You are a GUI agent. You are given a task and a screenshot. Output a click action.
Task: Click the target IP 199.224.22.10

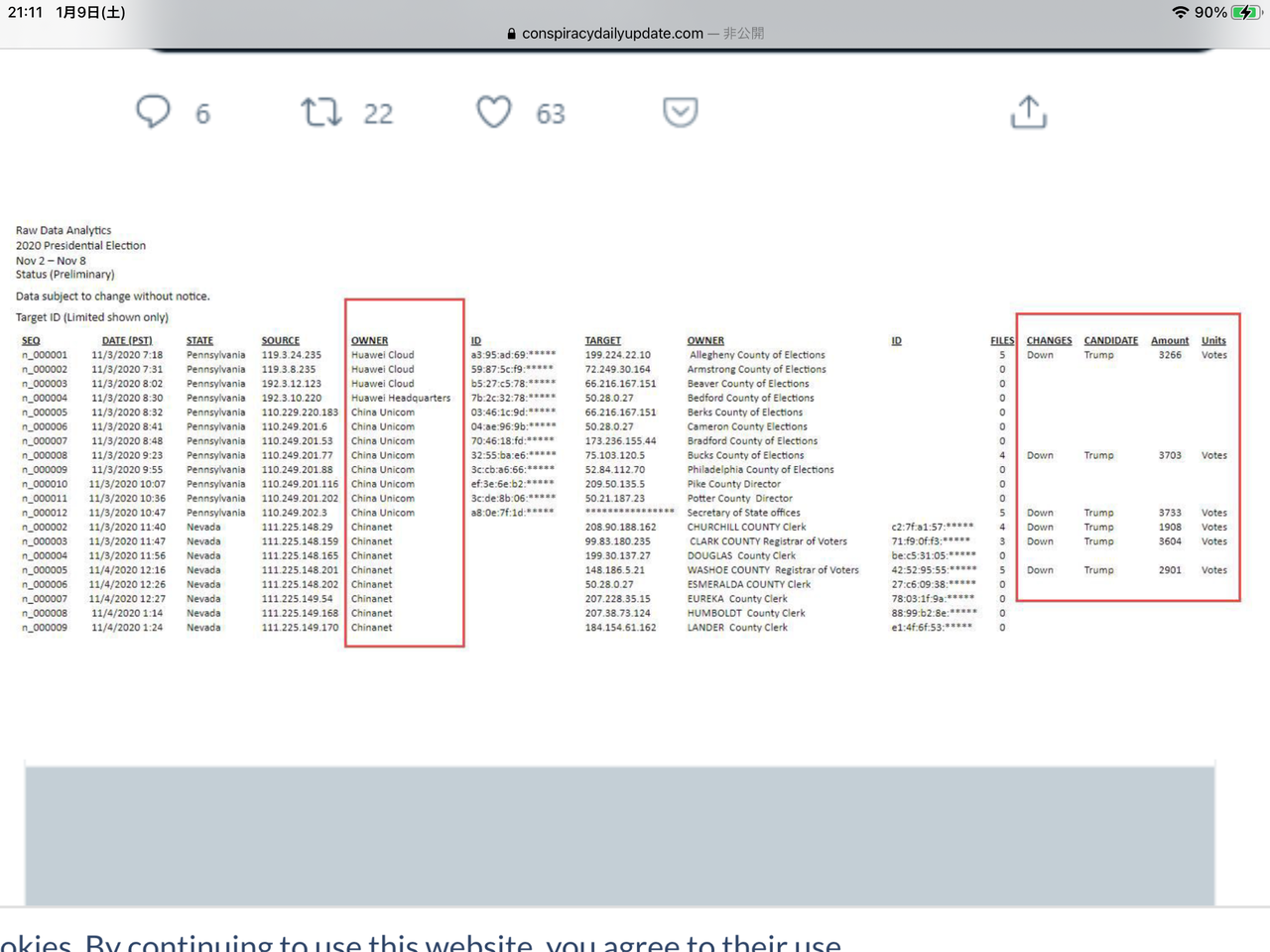pos(618,355)
